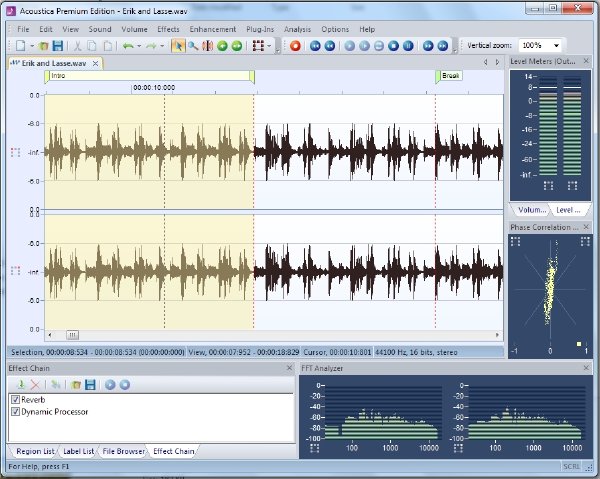Click the lower channel dotted icon beside the waveform
Screen dimensions: 600x479
16,271
